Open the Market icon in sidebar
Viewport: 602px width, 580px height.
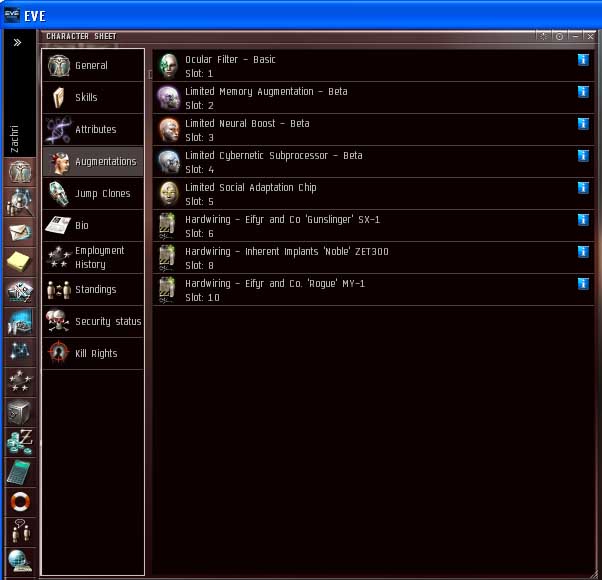tap(20, 322)
